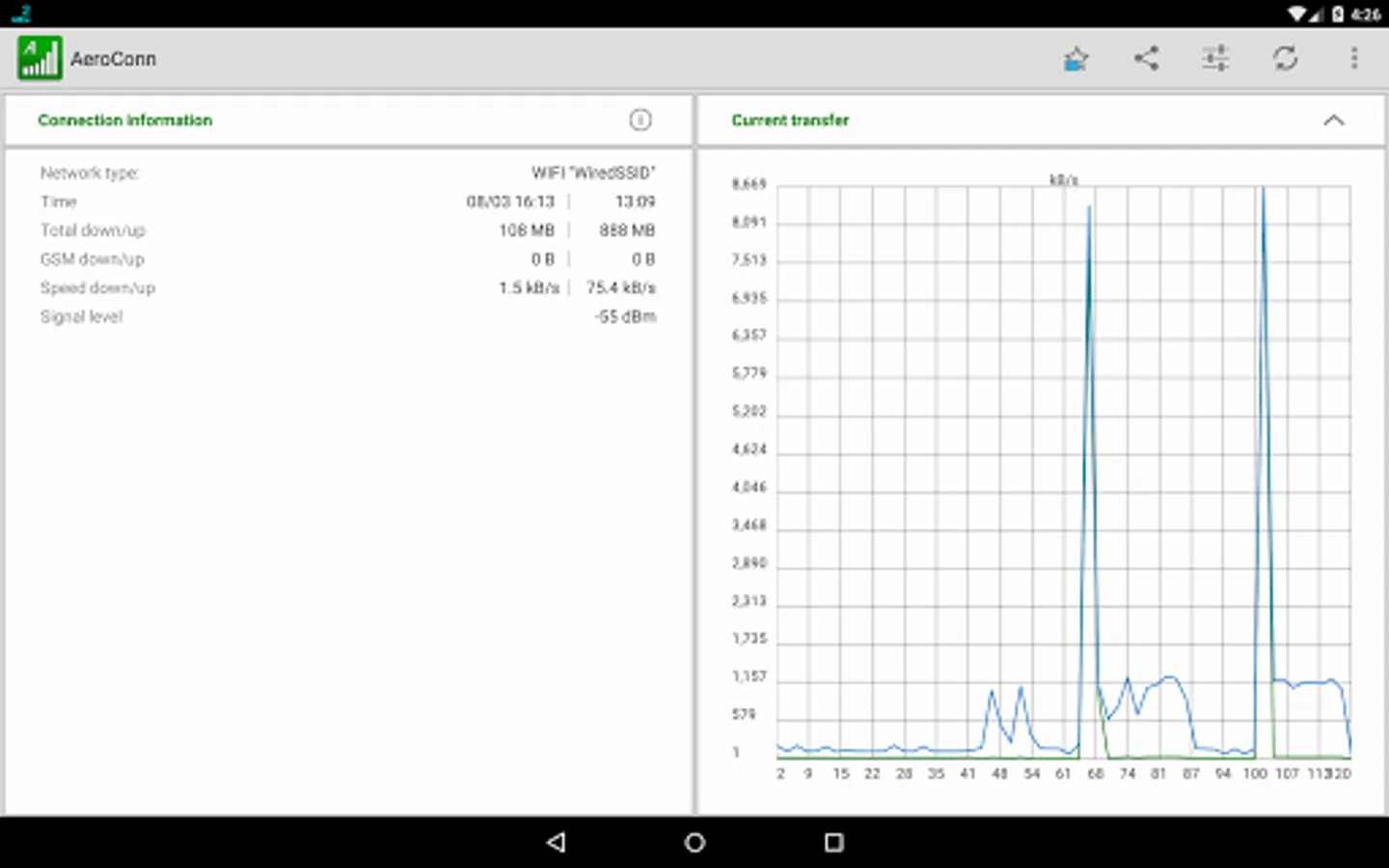
Task: Refresh data with the refresh icon
Action: pyautogui.click(x=1286, y=58)
